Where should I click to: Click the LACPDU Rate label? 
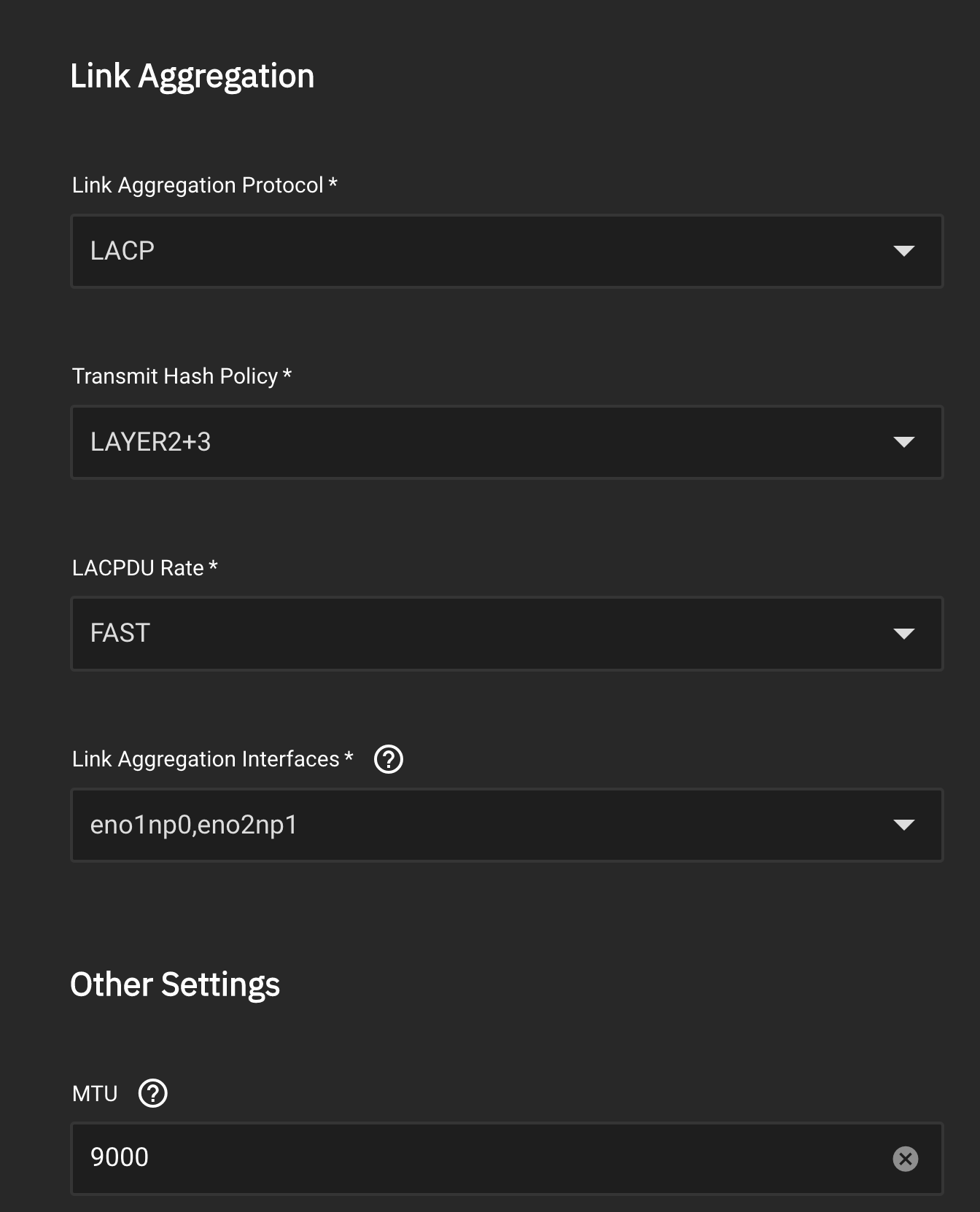coord(138,568)
